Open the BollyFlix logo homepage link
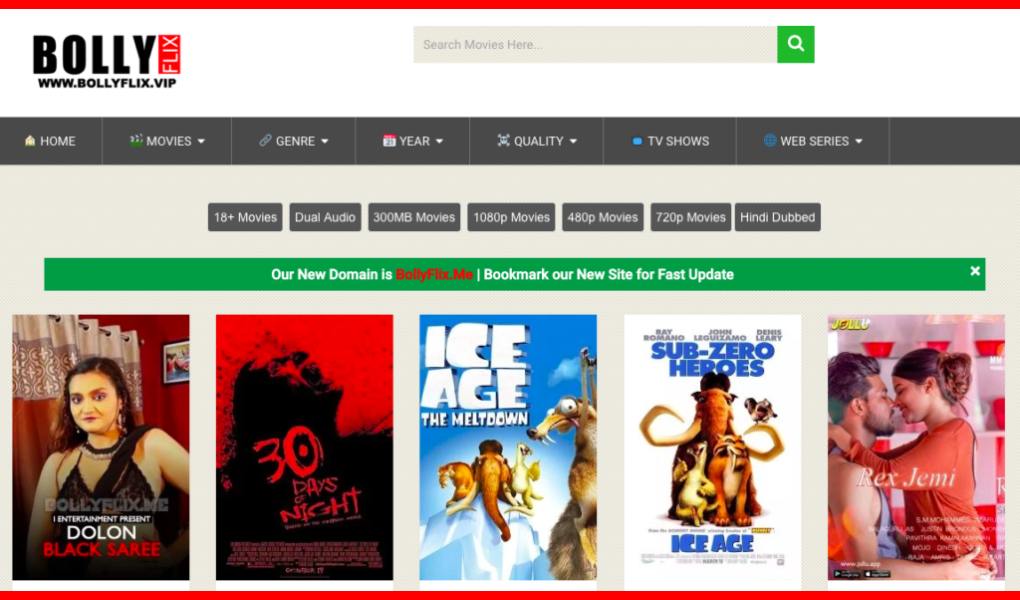Viewport: 1020px width, 600px height. point(106,61)
